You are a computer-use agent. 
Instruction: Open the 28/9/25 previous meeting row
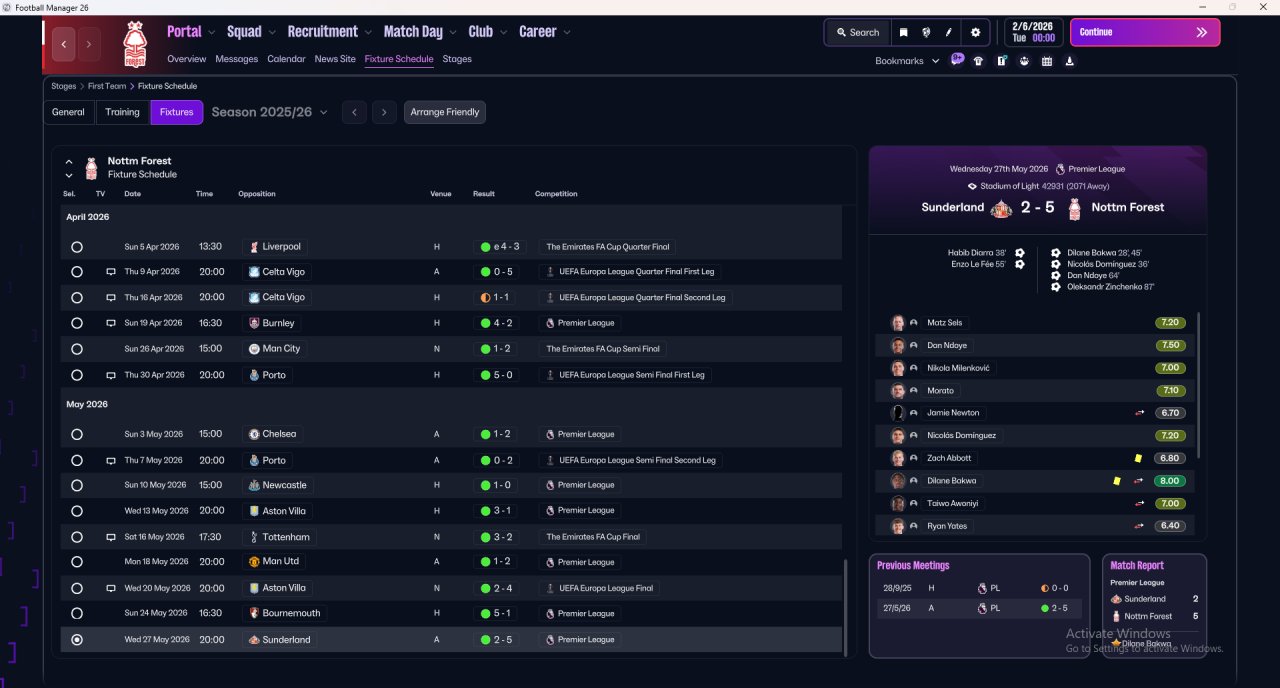[979, 588]
